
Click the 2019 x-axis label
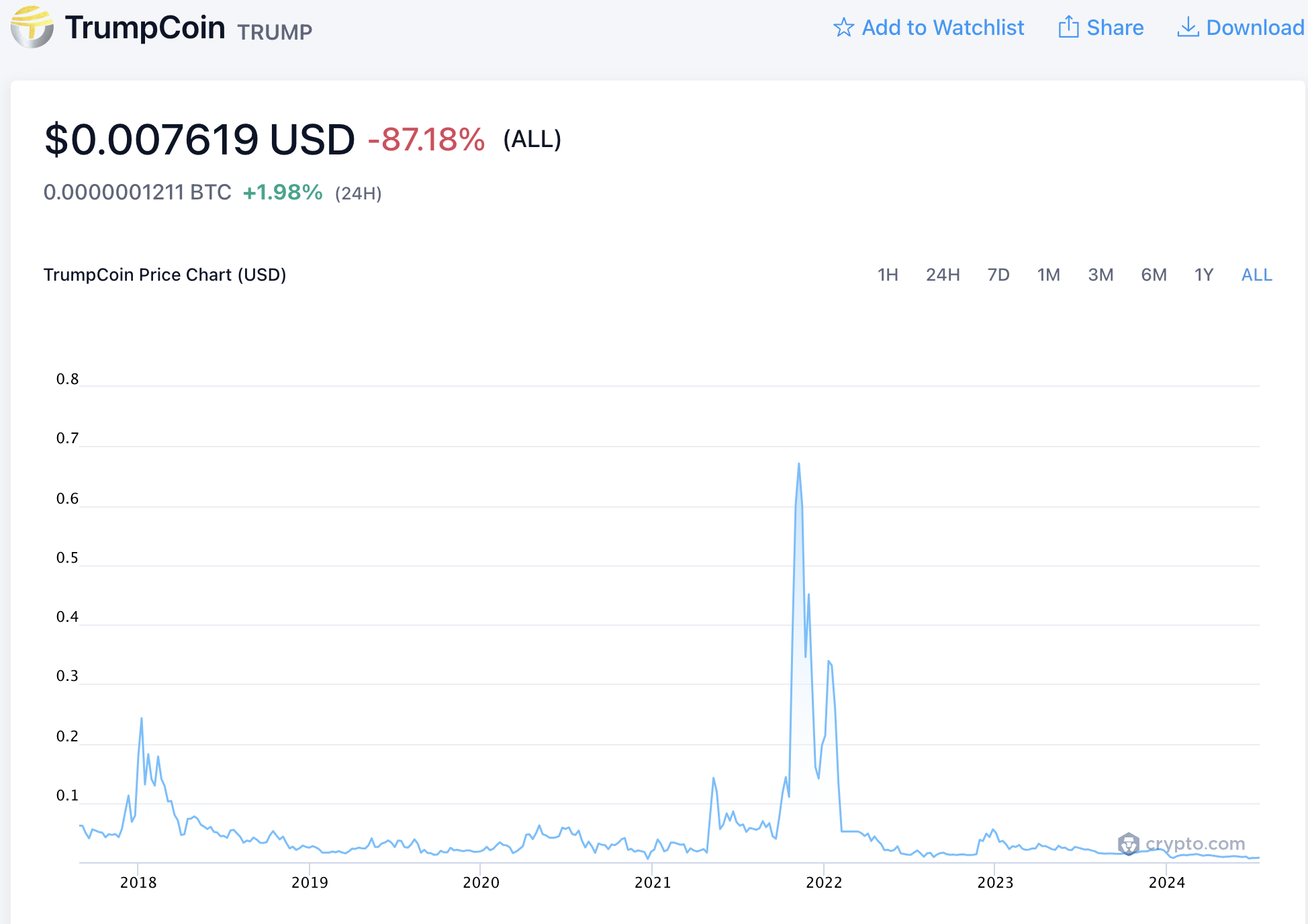pos(310,882)
